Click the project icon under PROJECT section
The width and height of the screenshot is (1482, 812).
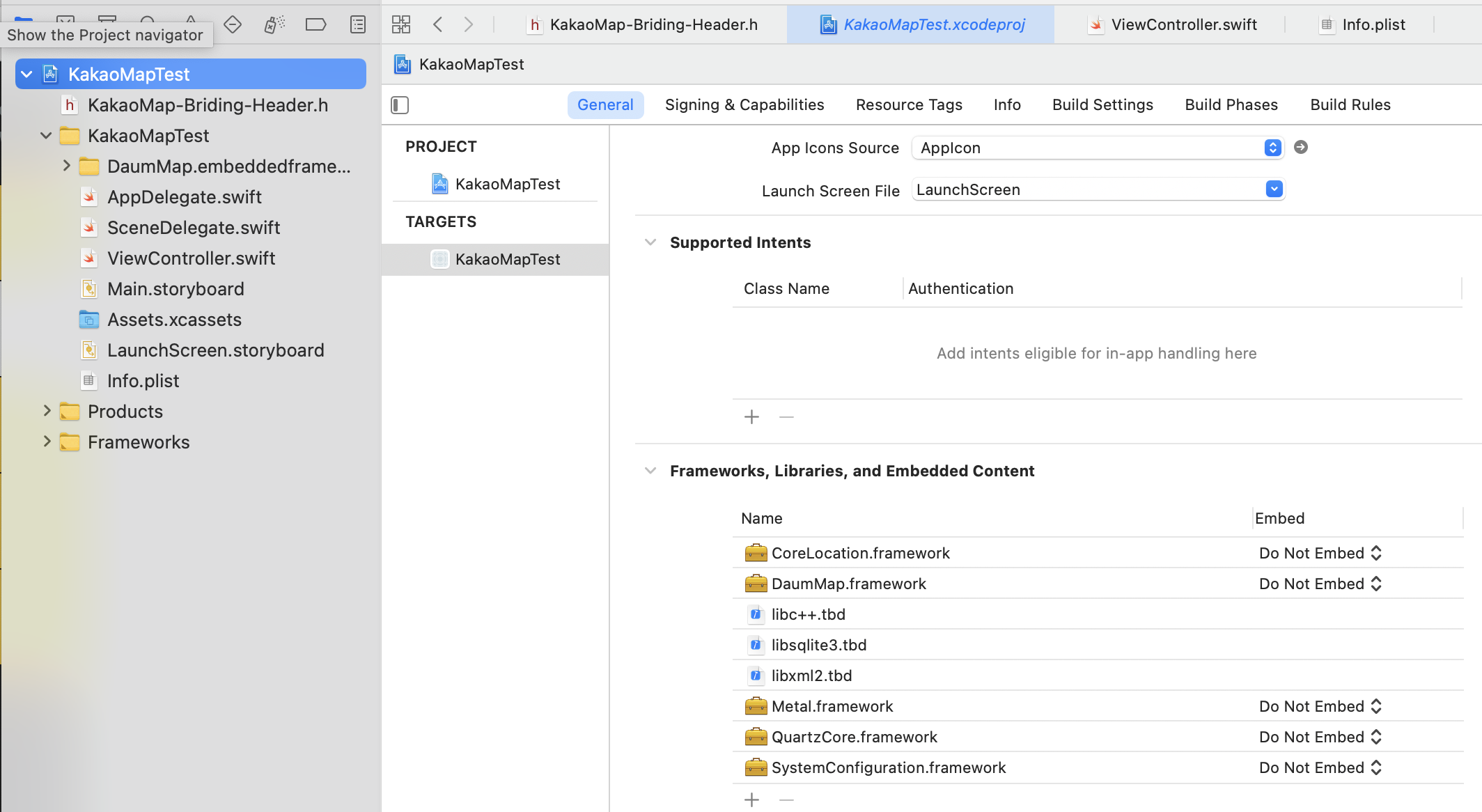tap(440, 184)
